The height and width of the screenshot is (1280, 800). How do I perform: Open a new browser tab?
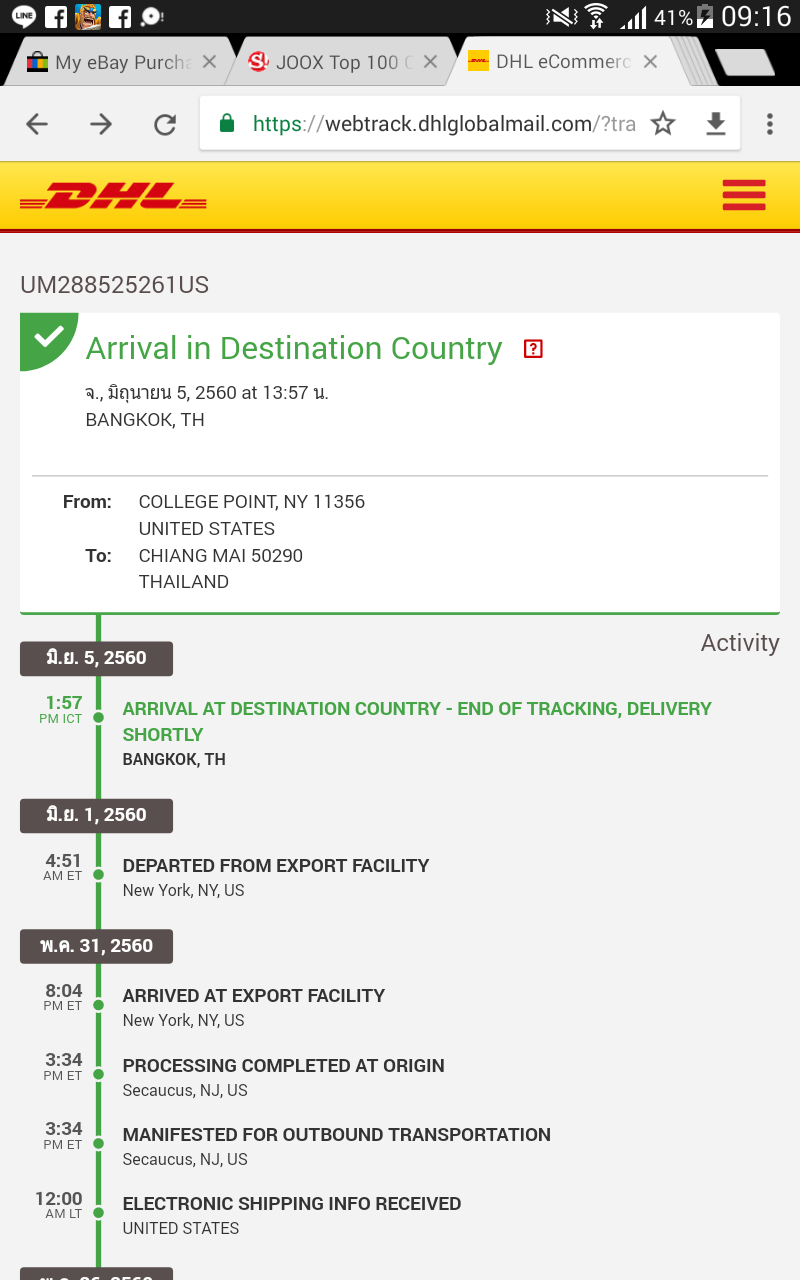(x=746, y=62)
